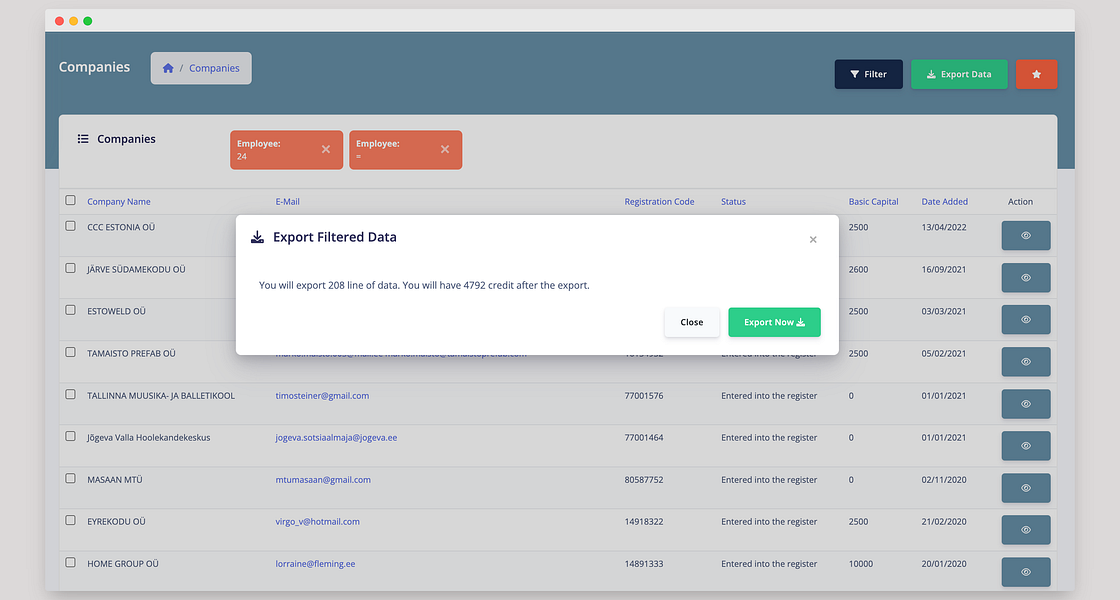Viewport: 1120px width, 600px height.
Task: View details of CCC ESTONIA OÜ via eye icon
Action: 1026,236
